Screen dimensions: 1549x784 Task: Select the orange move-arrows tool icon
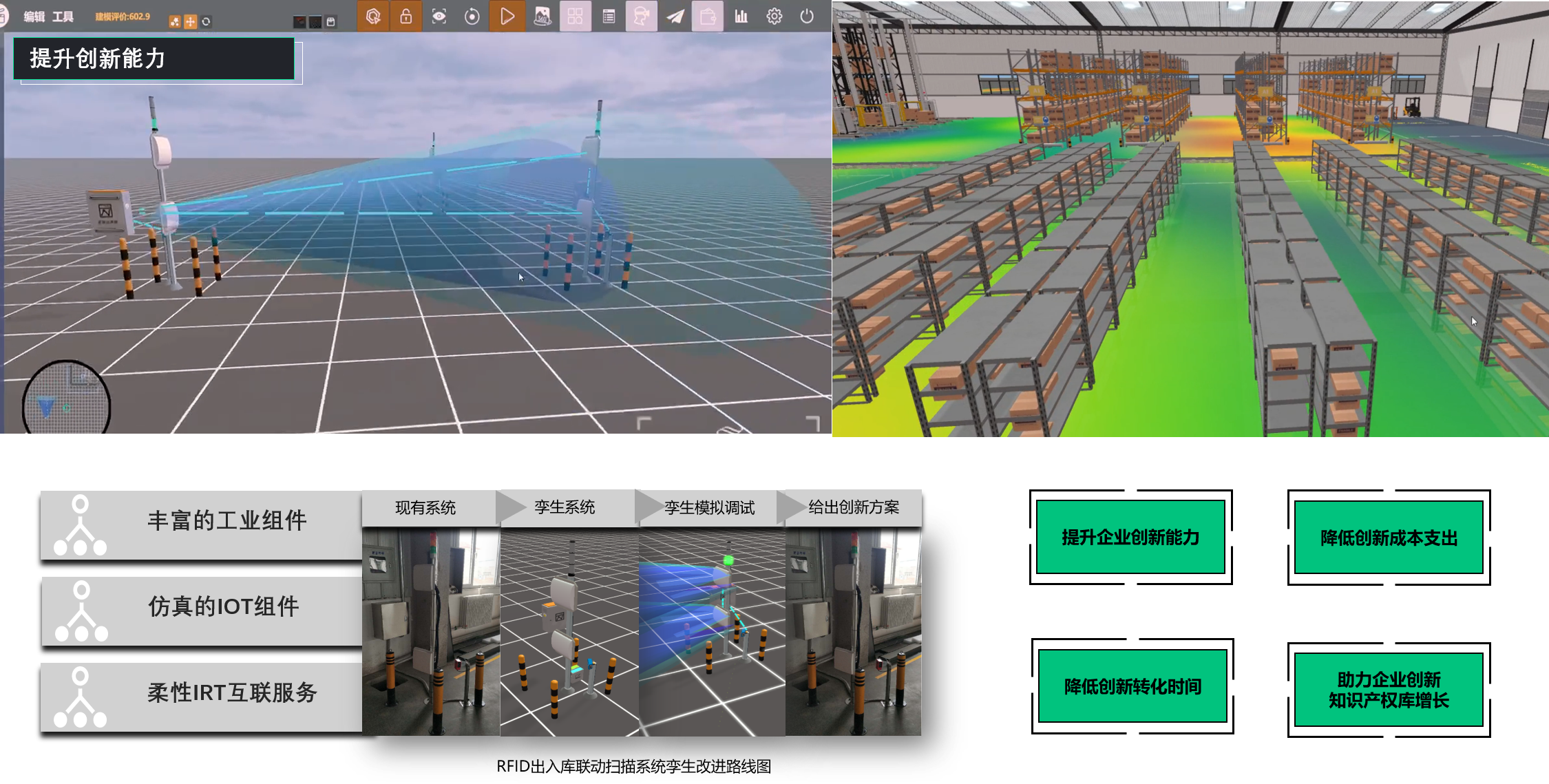coord(191,22)
